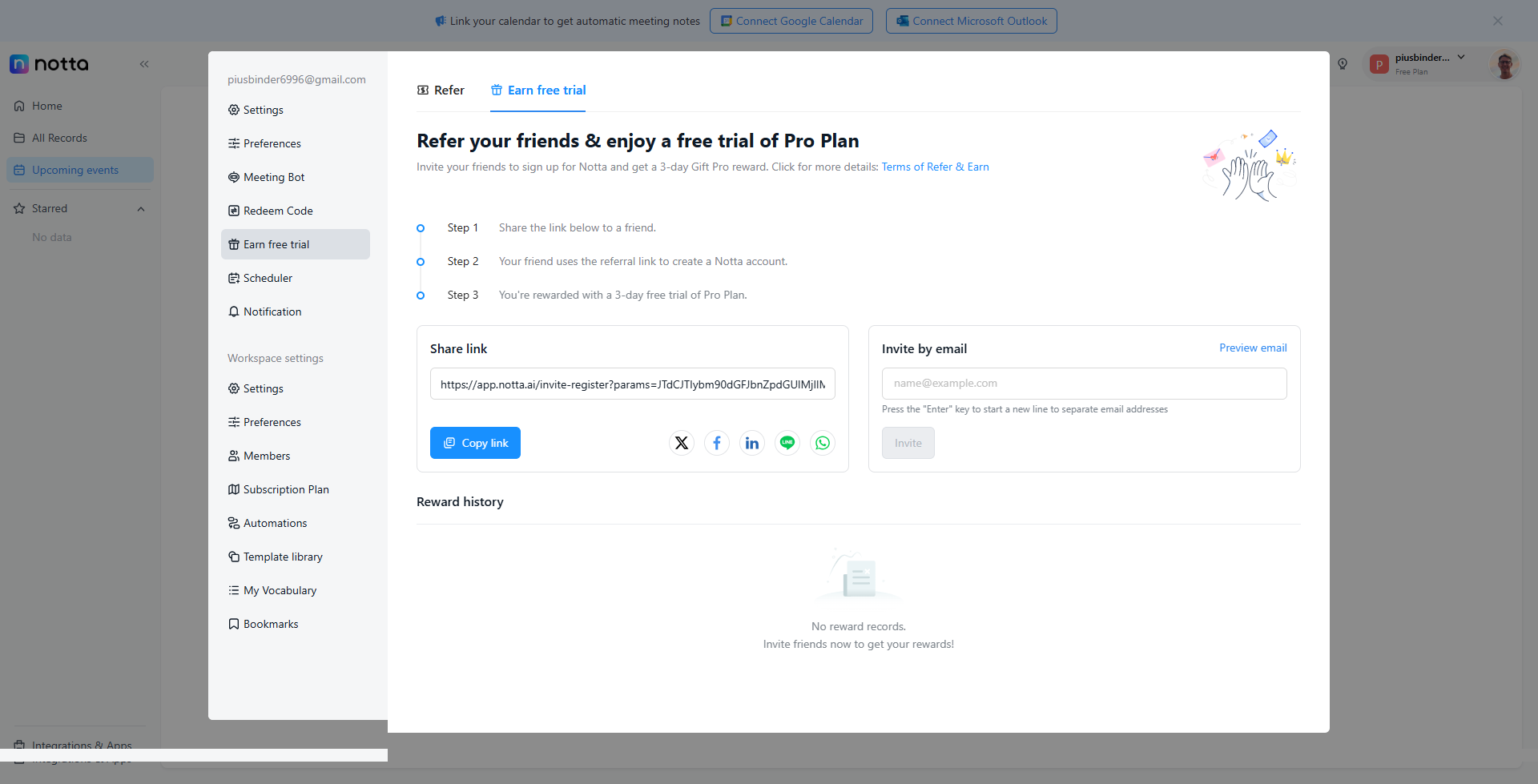Dismiss the calendar link banner
Screen dimensions: 1538x784
[1497, 21]
